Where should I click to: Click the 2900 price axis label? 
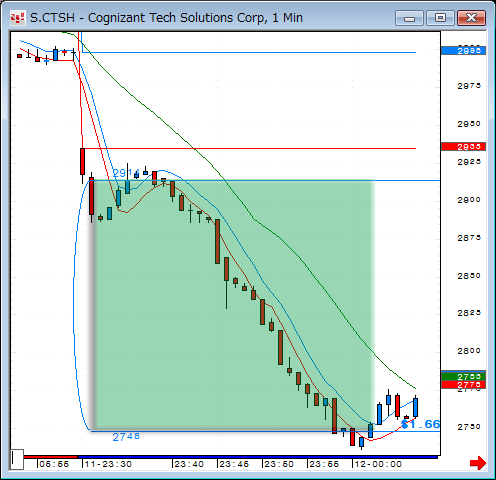469,200
